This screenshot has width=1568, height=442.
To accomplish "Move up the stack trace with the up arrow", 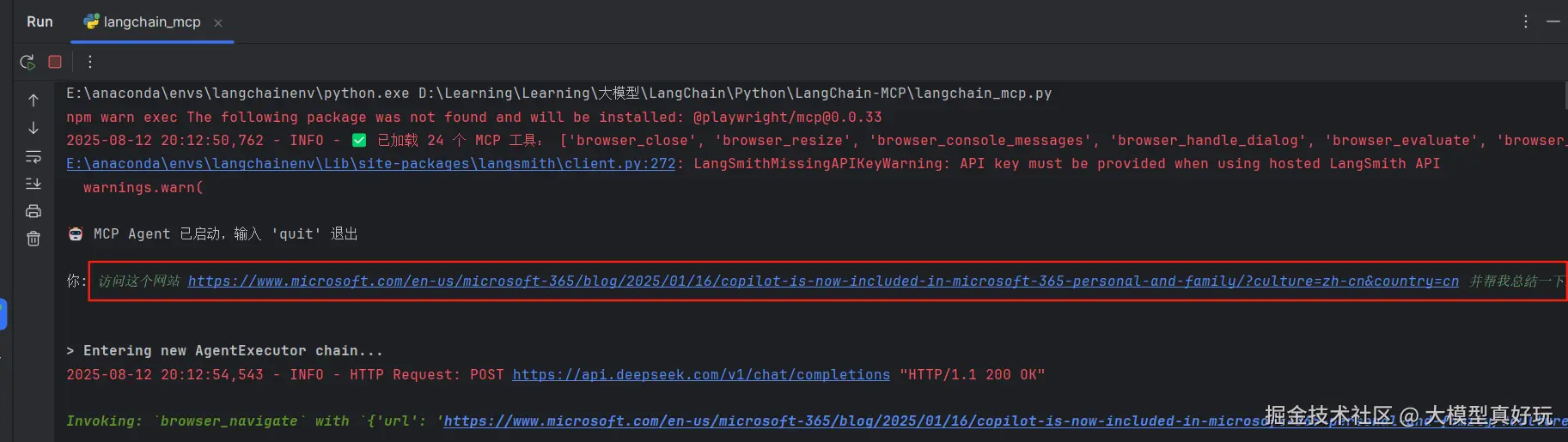I will 34,100.
